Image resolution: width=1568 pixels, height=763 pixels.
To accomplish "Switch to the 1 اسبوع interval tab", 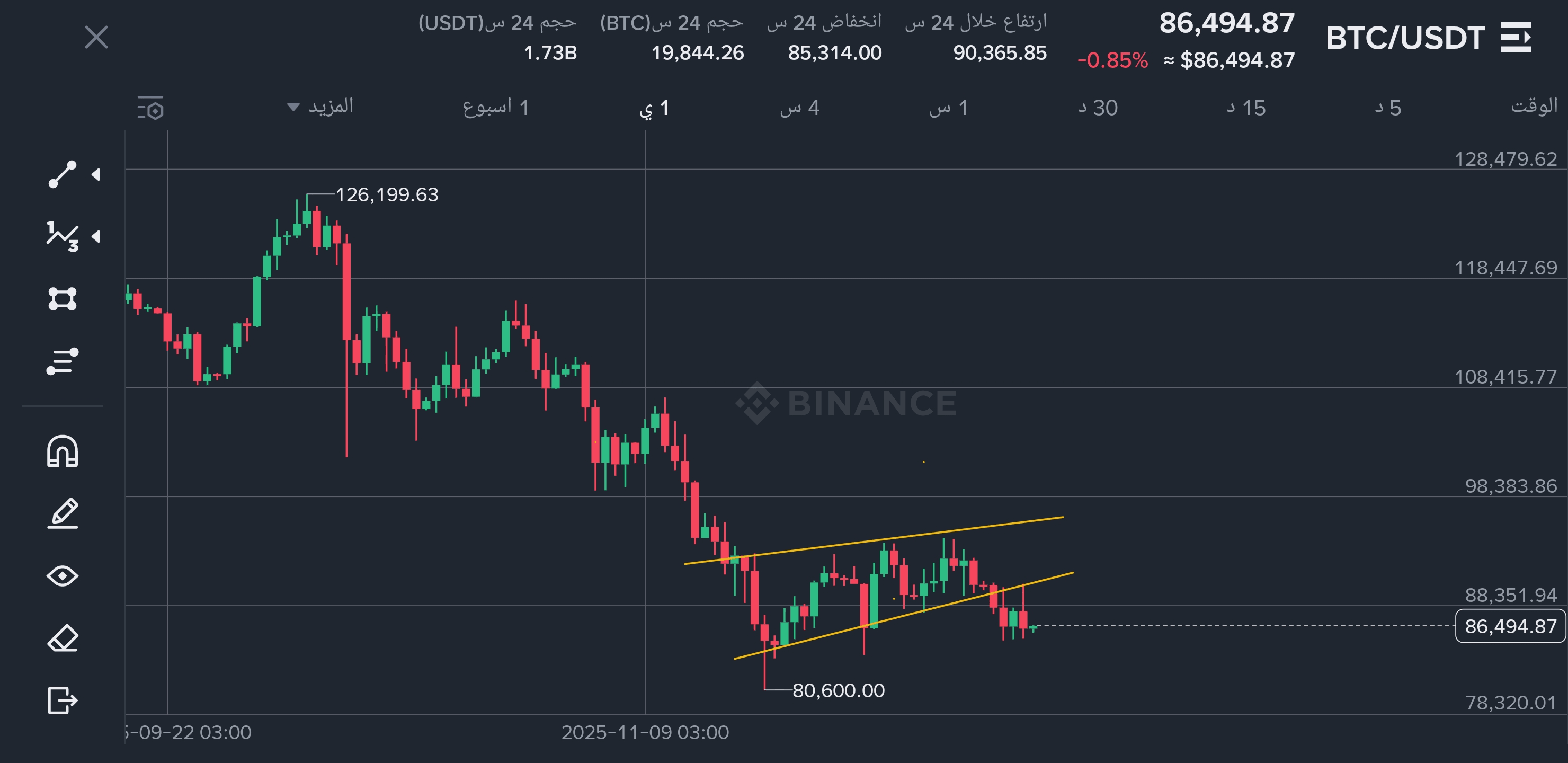I will (495, 108).
